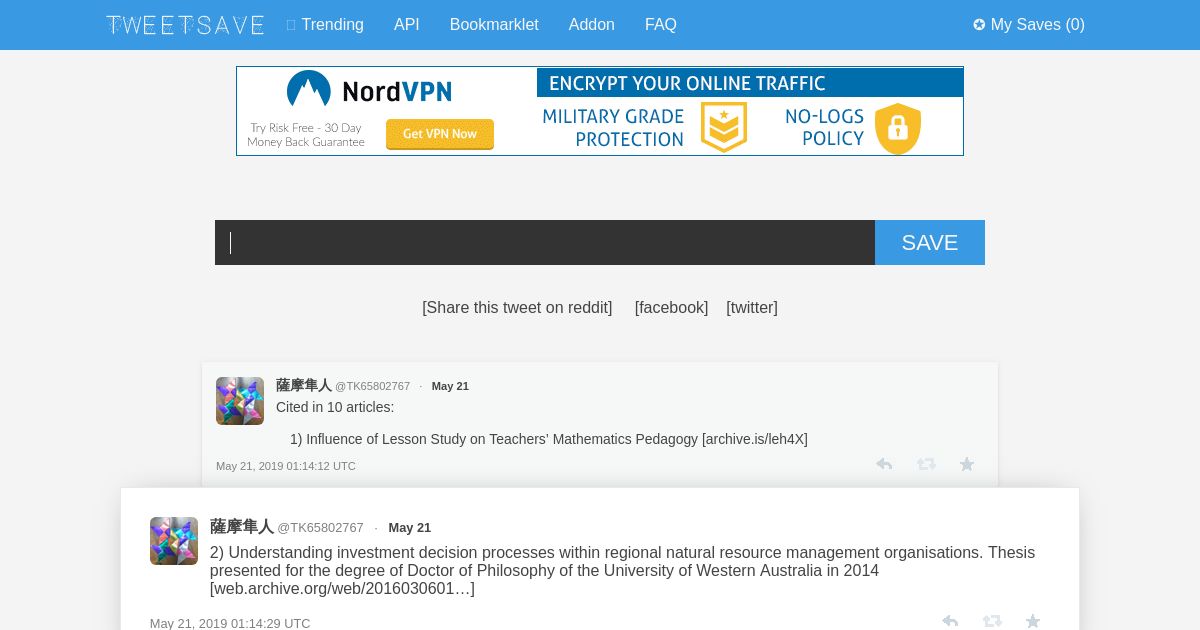Open @TK65802767 handle in the first tweet
Image resolution: width=1200 pixels, height=630 pixels.
(372, 386)
